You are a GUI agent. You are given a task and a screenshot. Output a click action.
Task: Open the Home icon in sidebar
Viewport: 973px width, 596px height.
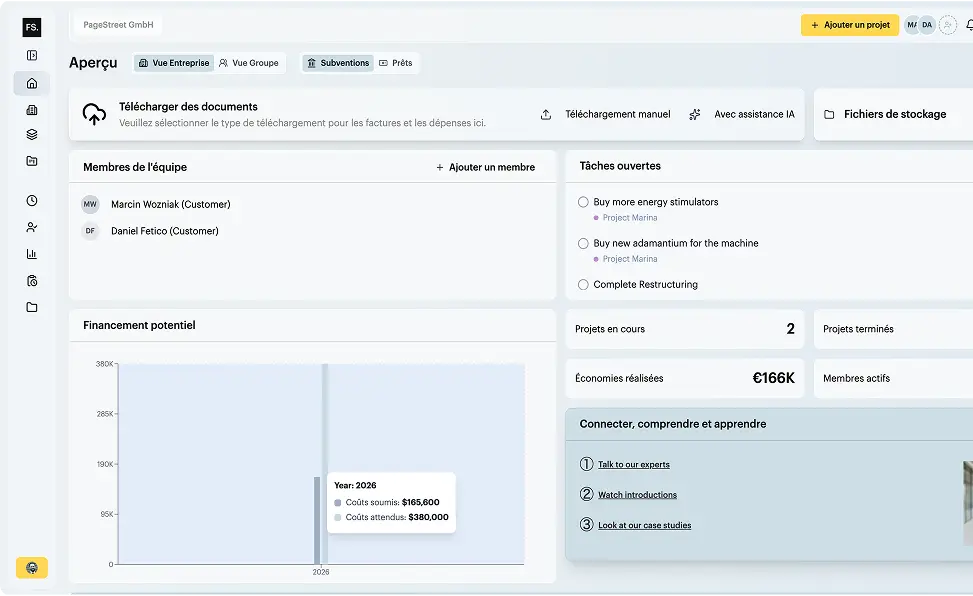pos(32,83)
